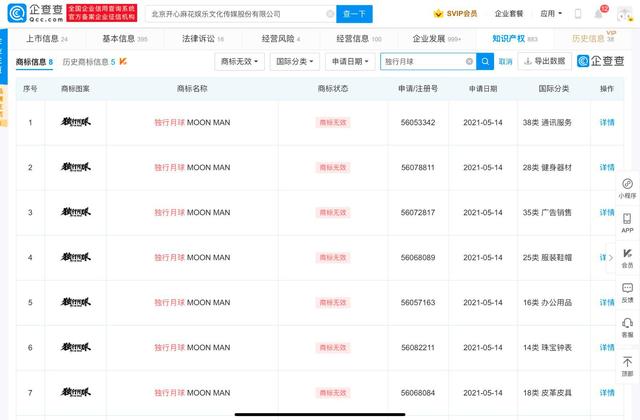Image resolution: width=640 pixels, height=420 pixels.
Task: Open 详情 for 35类 广告销售 row
Action: [607, 212]
